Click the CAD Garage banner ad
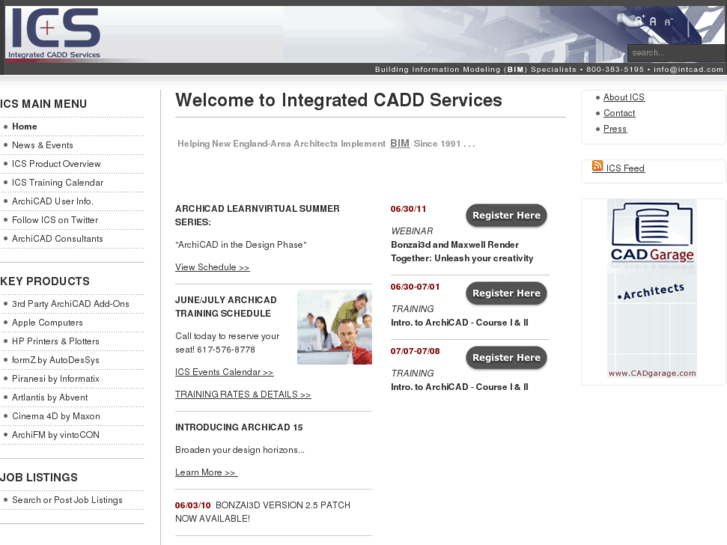The width and height of the screenshot is (727, 545). [x=652, y=289]
